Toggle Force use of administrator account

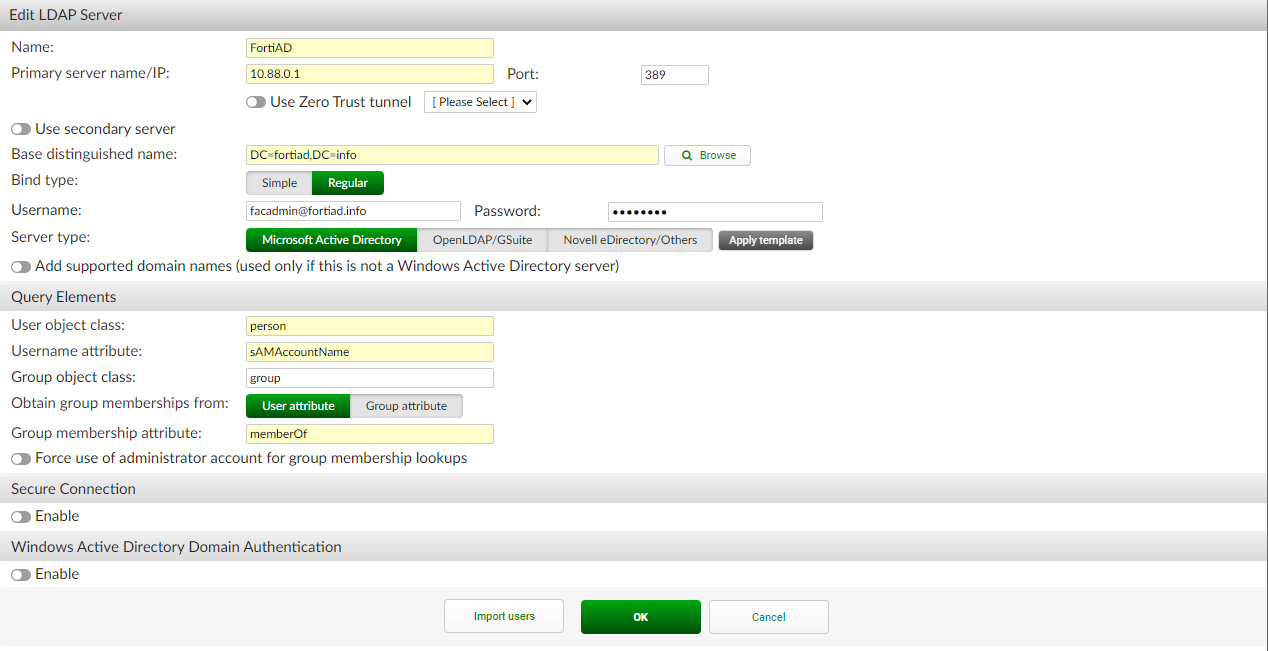pos(21,459)
